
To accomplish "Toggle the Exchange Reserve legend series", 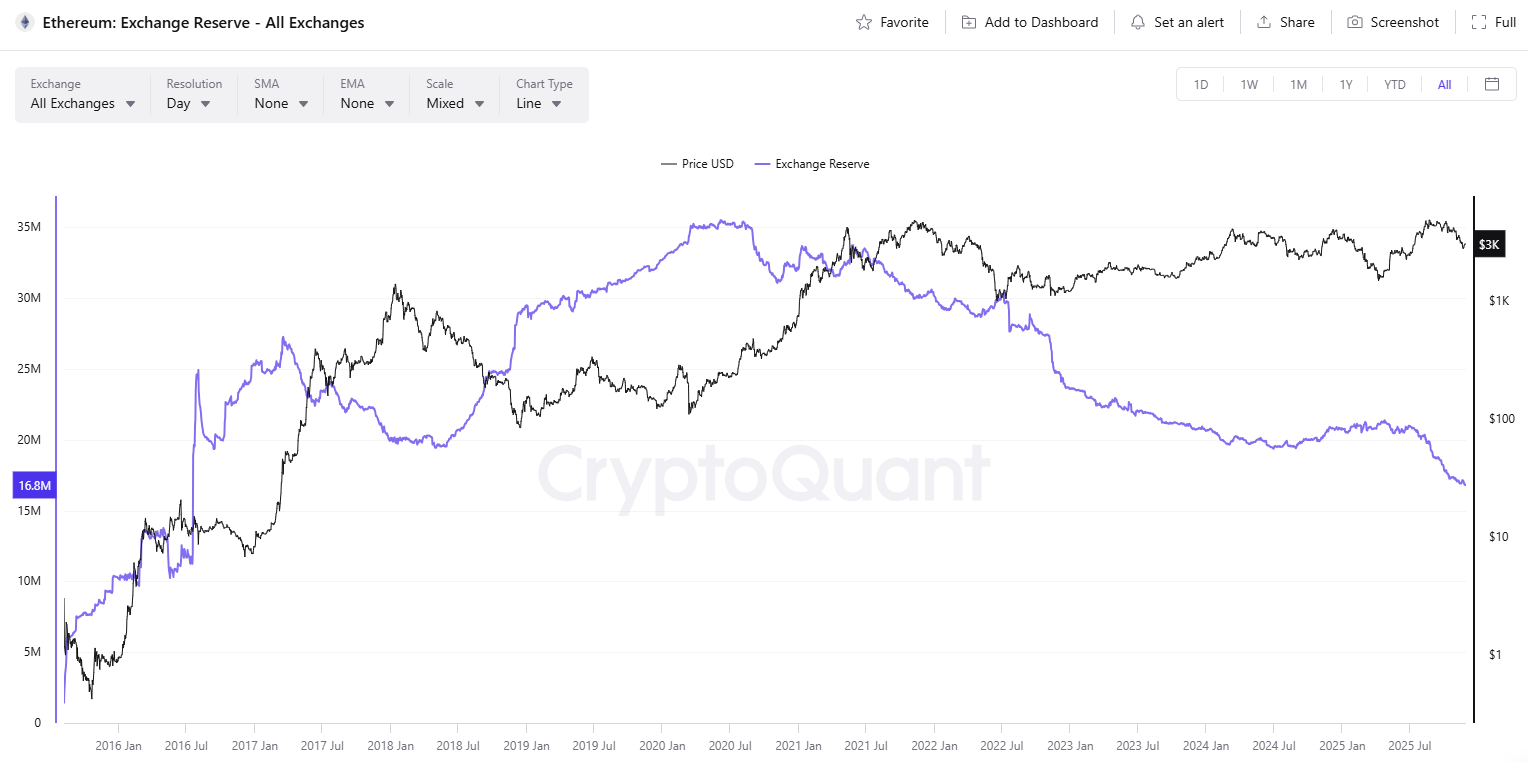I will [x=811, y=163].
